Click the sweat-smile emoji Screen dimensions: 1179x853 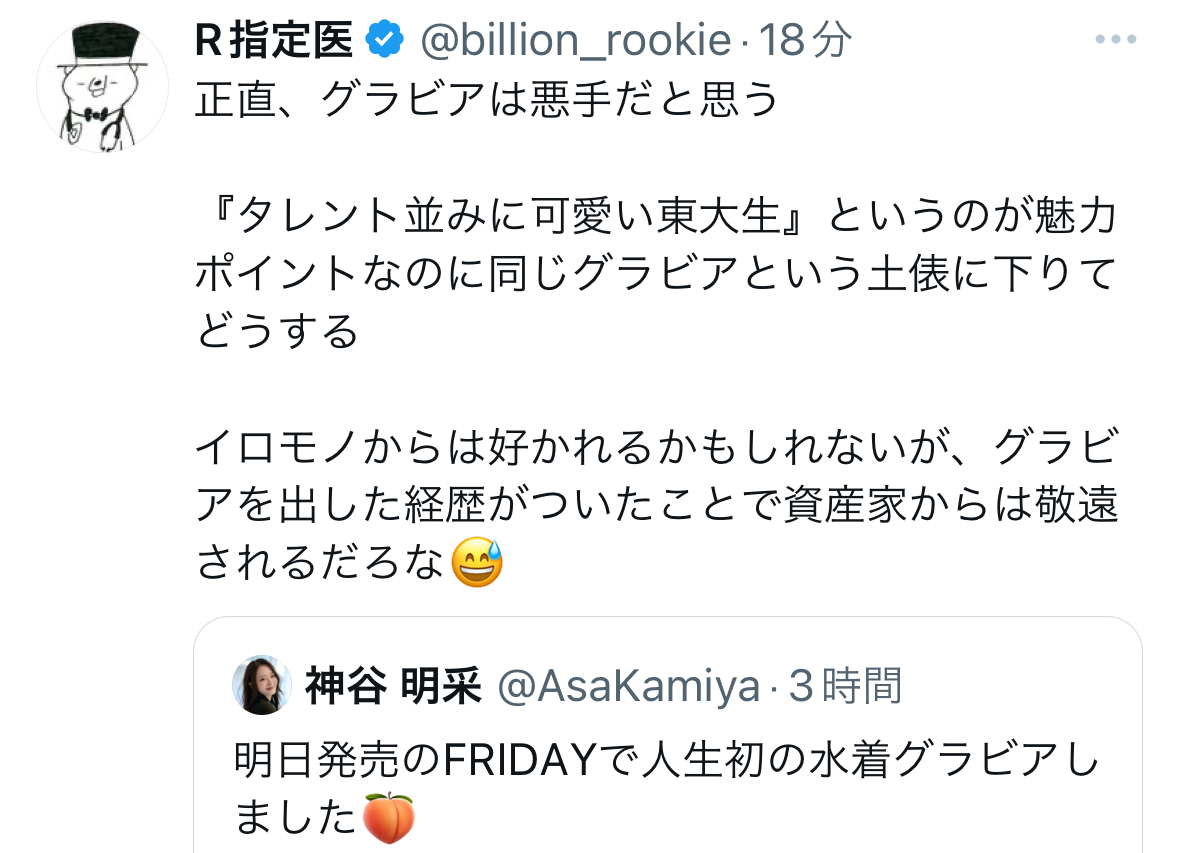pos(477,562)
